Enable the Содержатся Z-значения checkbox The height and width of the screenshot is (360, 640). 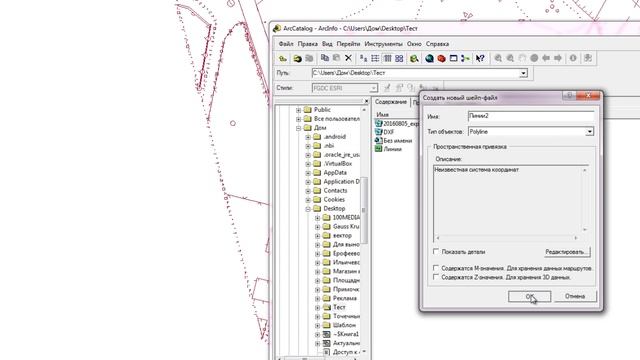click(x=436, y=277)
